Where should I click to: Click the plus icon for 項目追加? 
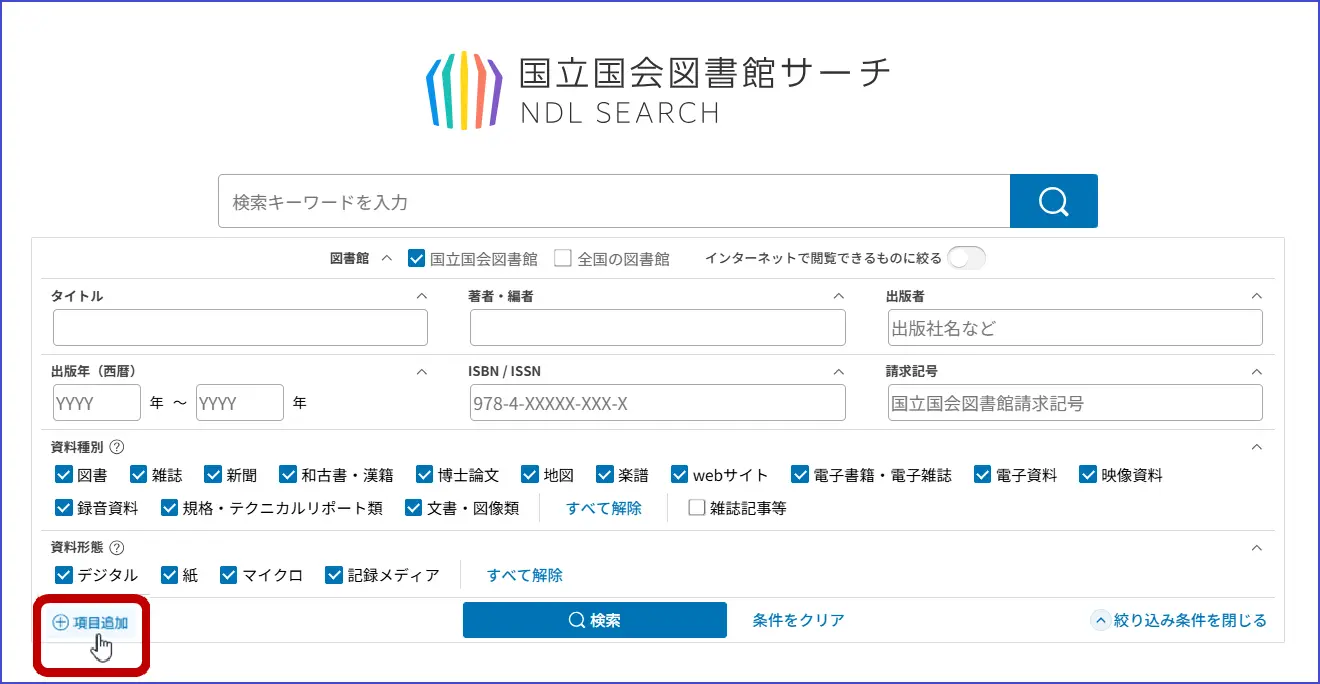click(61, 622)
